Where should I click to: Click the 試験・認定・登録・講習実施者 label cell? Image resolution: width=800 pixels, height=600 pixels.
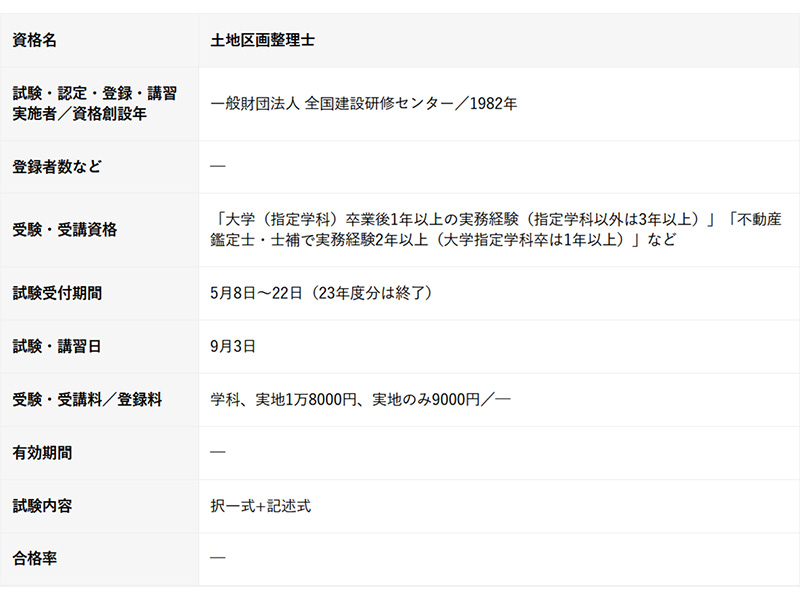pos(95,103)
